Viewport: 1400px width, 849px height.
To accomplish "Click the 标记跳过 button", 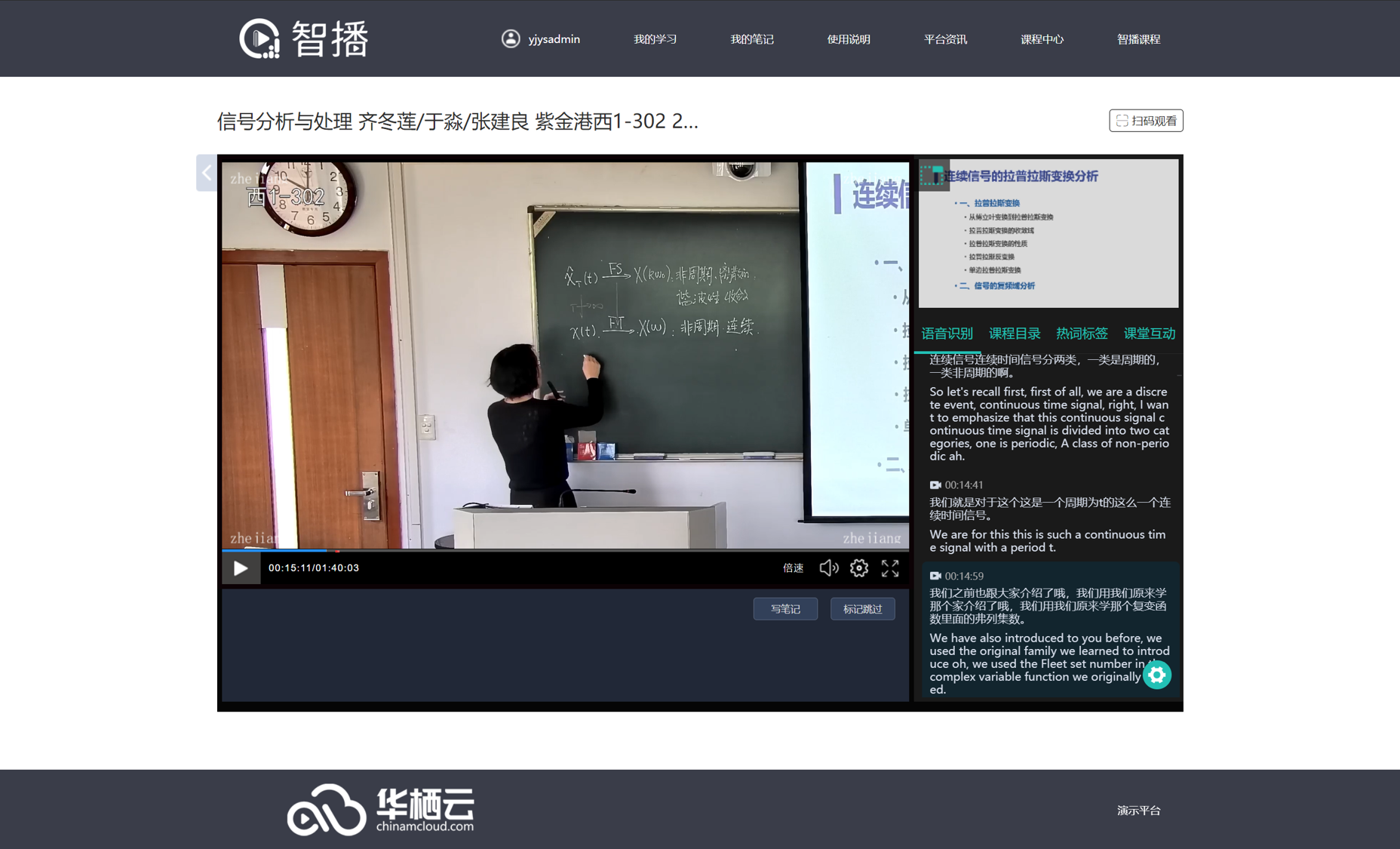I will [862, 609].
